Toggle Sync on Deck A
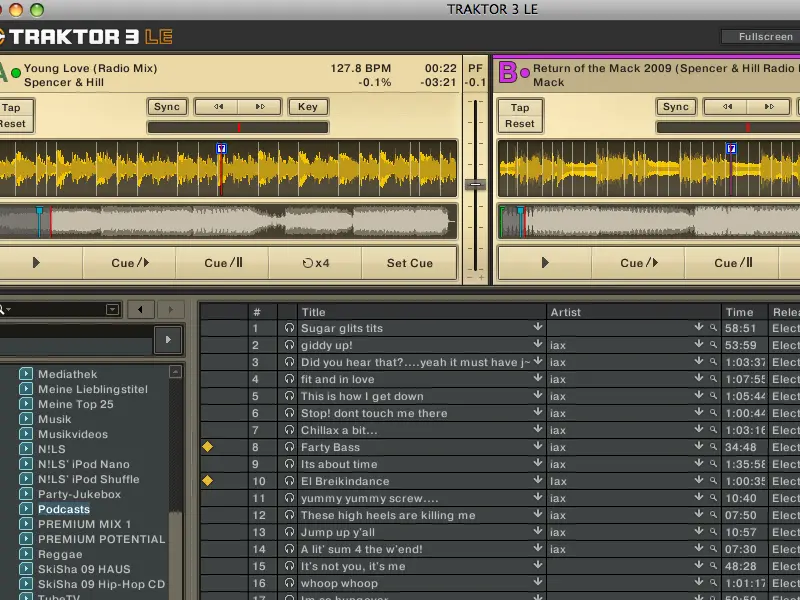The image size is (800, 600). [167, 107]
